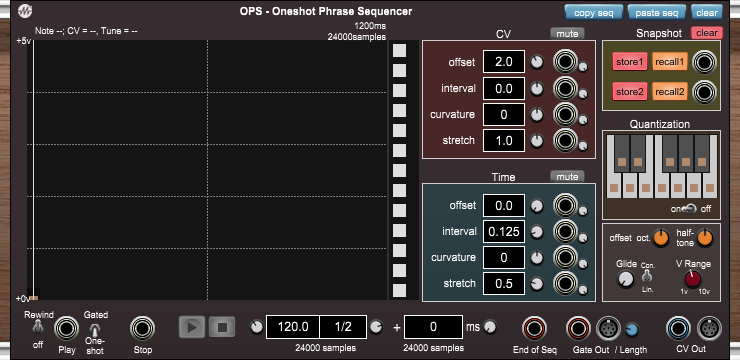Click the End of Seq output jack
740x360 pixels.
click(x=535, y=328)
